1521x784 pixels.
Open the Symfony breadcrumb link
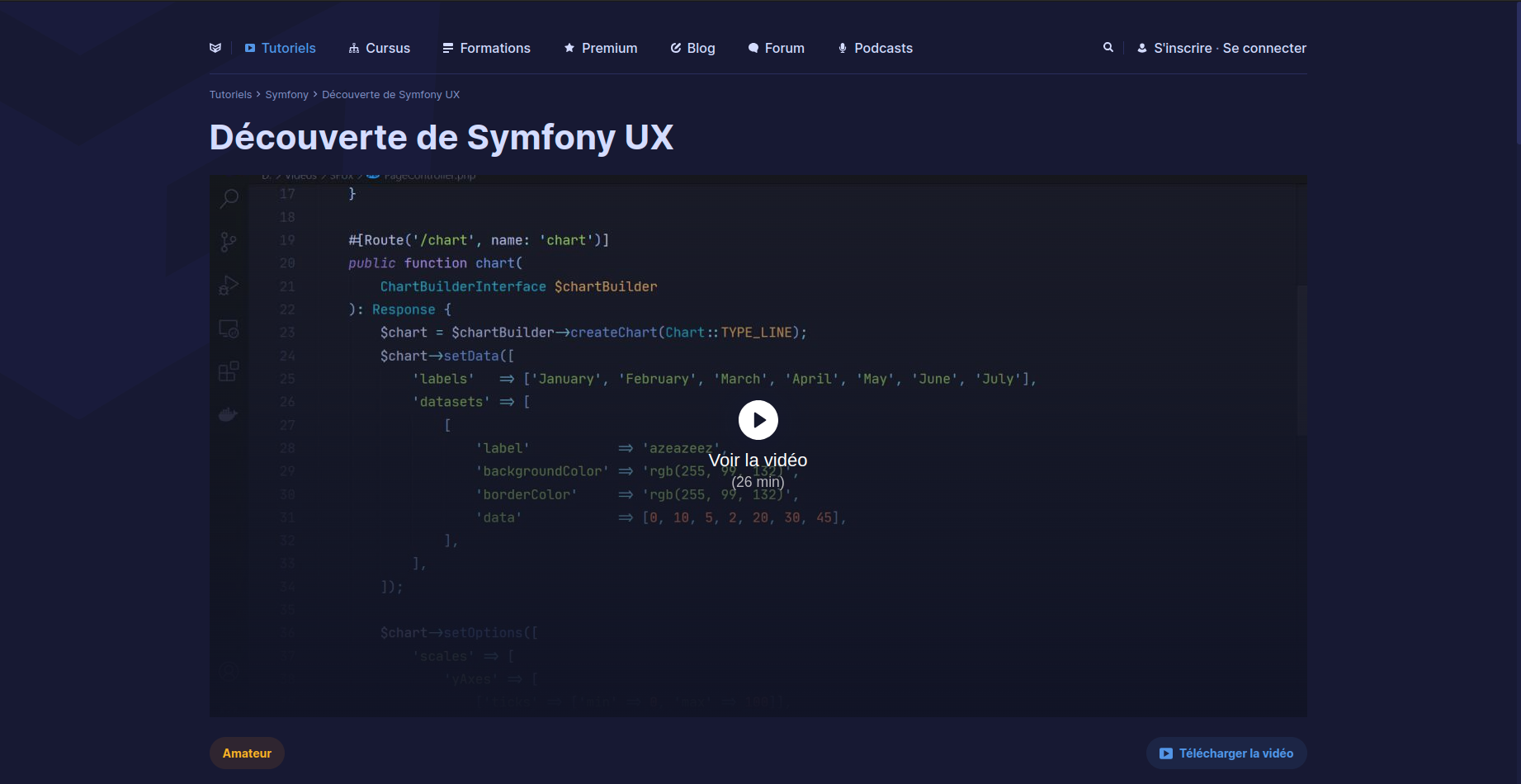click(286, 95)
